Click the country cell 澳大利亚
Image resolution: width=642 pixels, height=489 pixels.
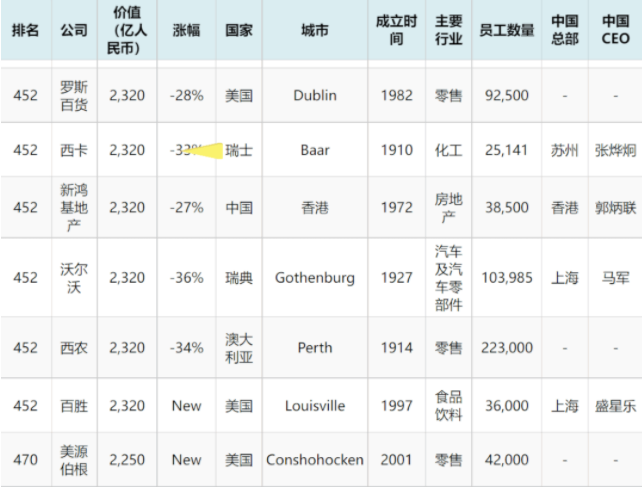[x=239, y=348]
